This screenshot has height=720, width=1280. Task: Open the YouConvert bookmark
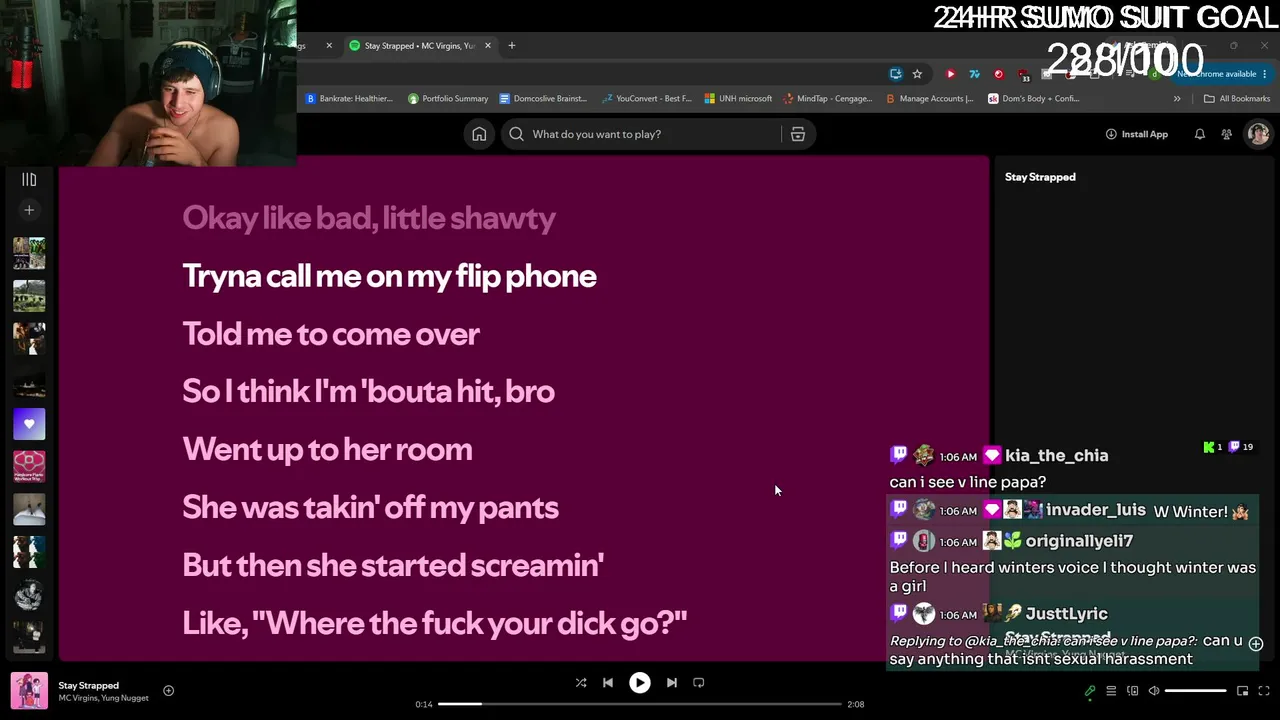tap(647, 98)
